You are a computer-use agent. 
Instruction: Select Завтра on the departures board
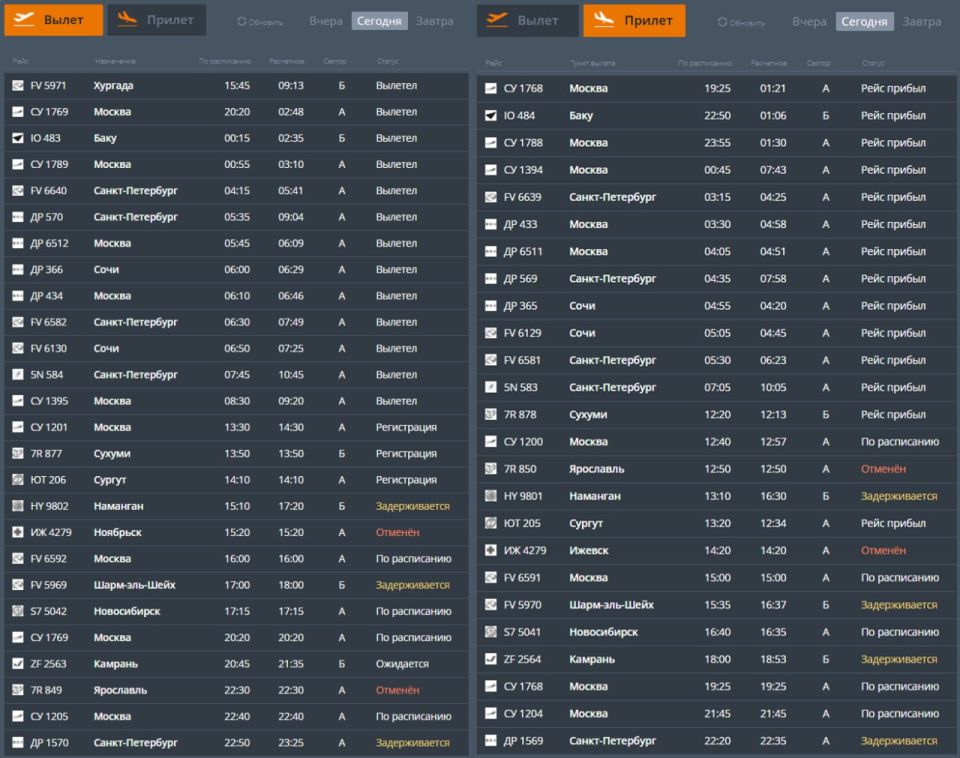click(x=434, y=21)
